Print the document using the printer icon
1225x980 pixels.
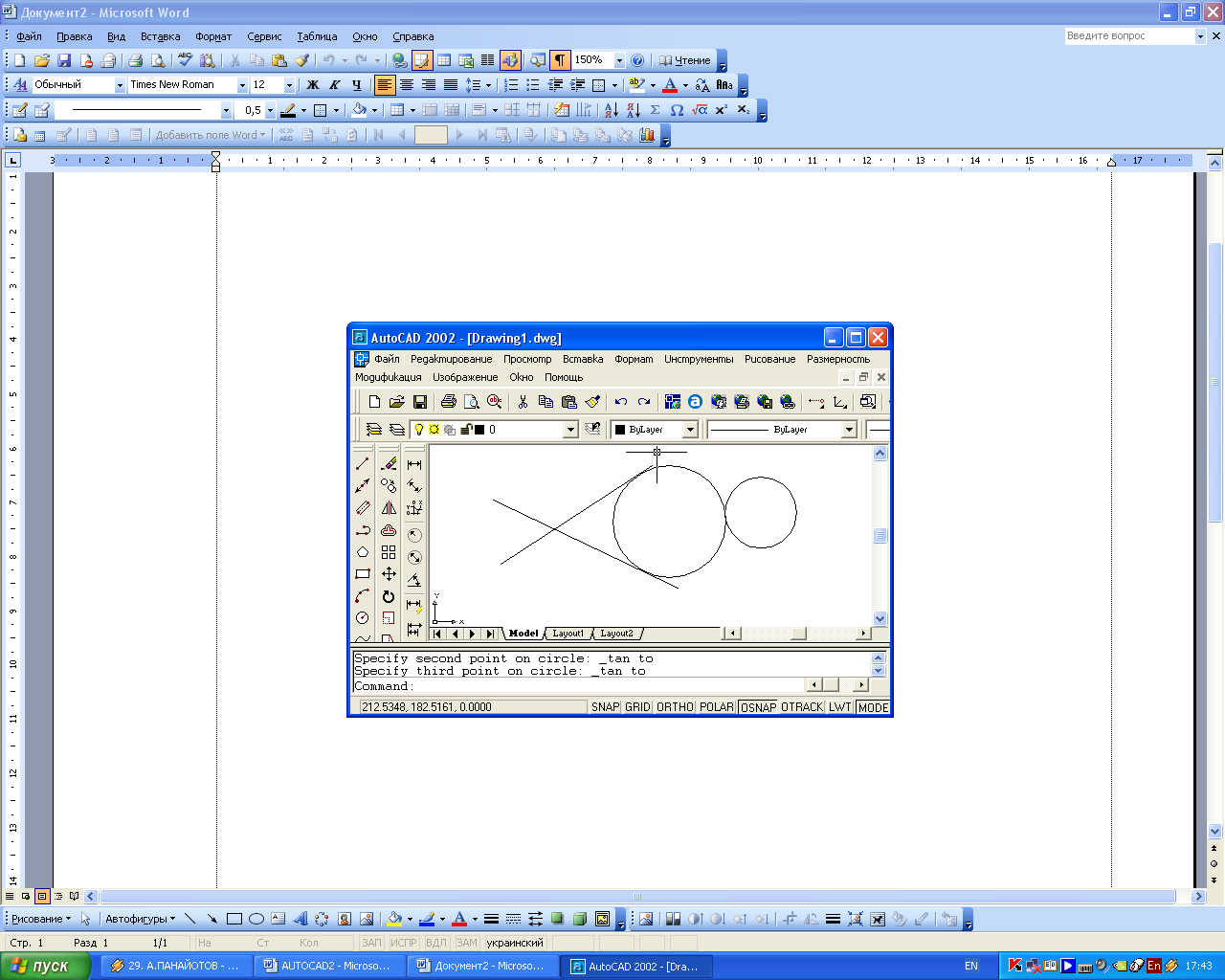click(x=135, y=60)
